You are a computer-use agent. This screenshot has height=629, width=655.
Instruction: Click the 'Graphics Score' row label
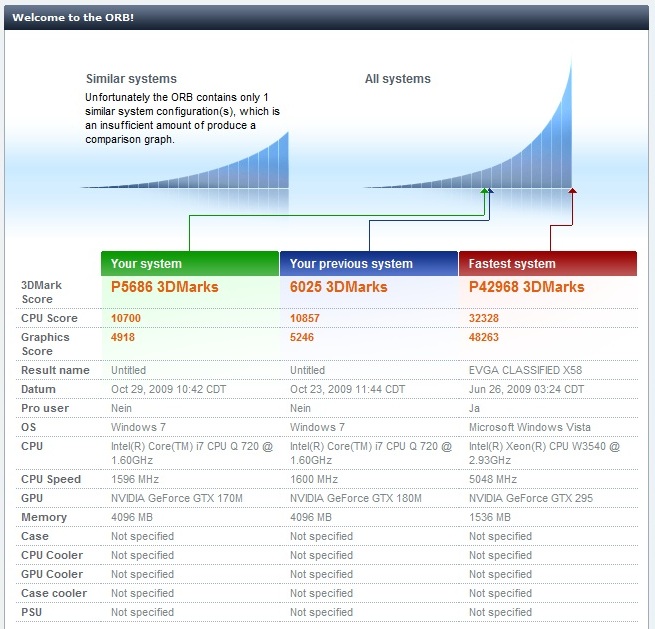pos(45,344)
